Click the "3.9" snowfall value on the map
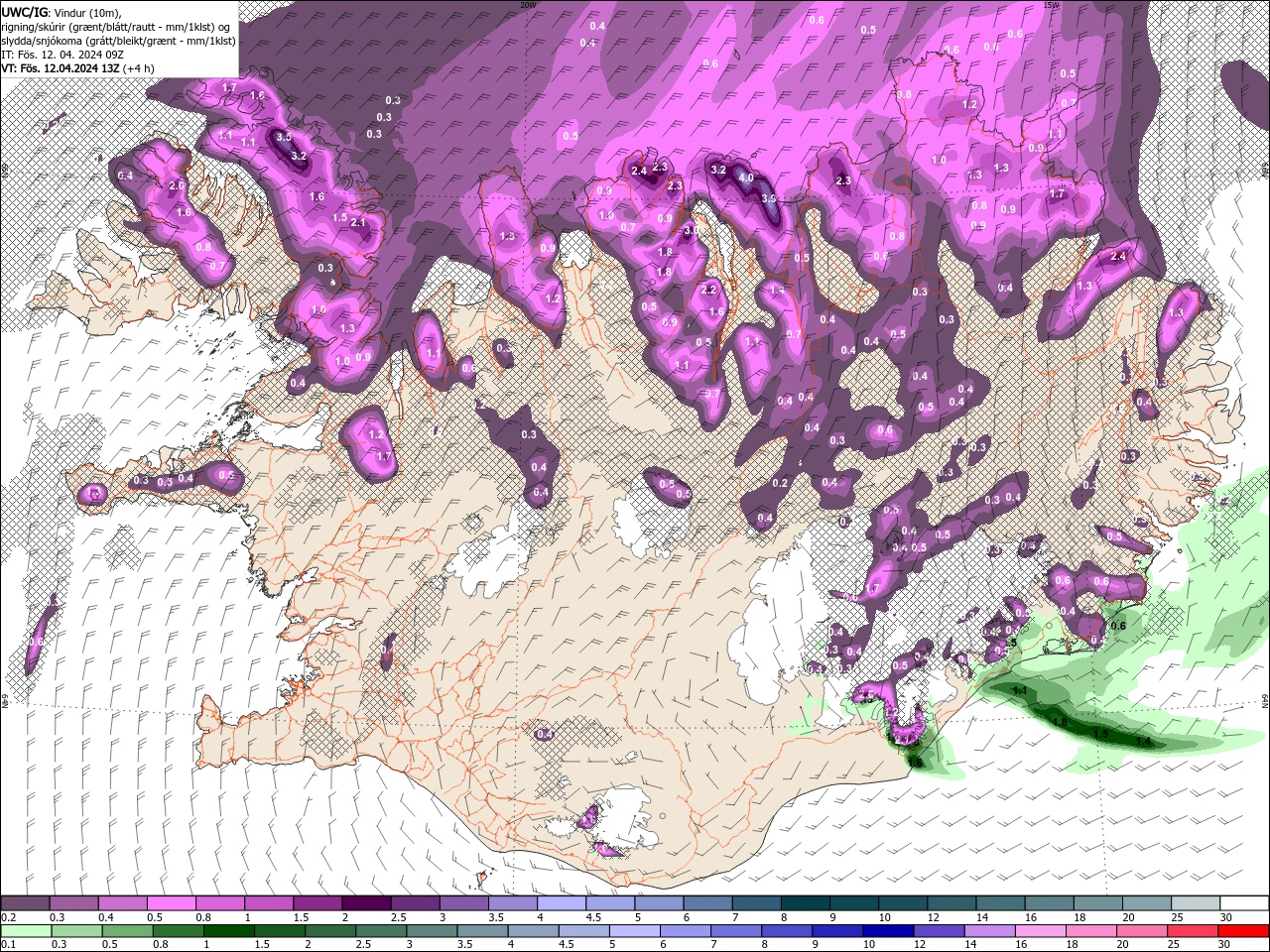Image resolution: width=1270 pixels, height=952 pixels. point(768,198)
